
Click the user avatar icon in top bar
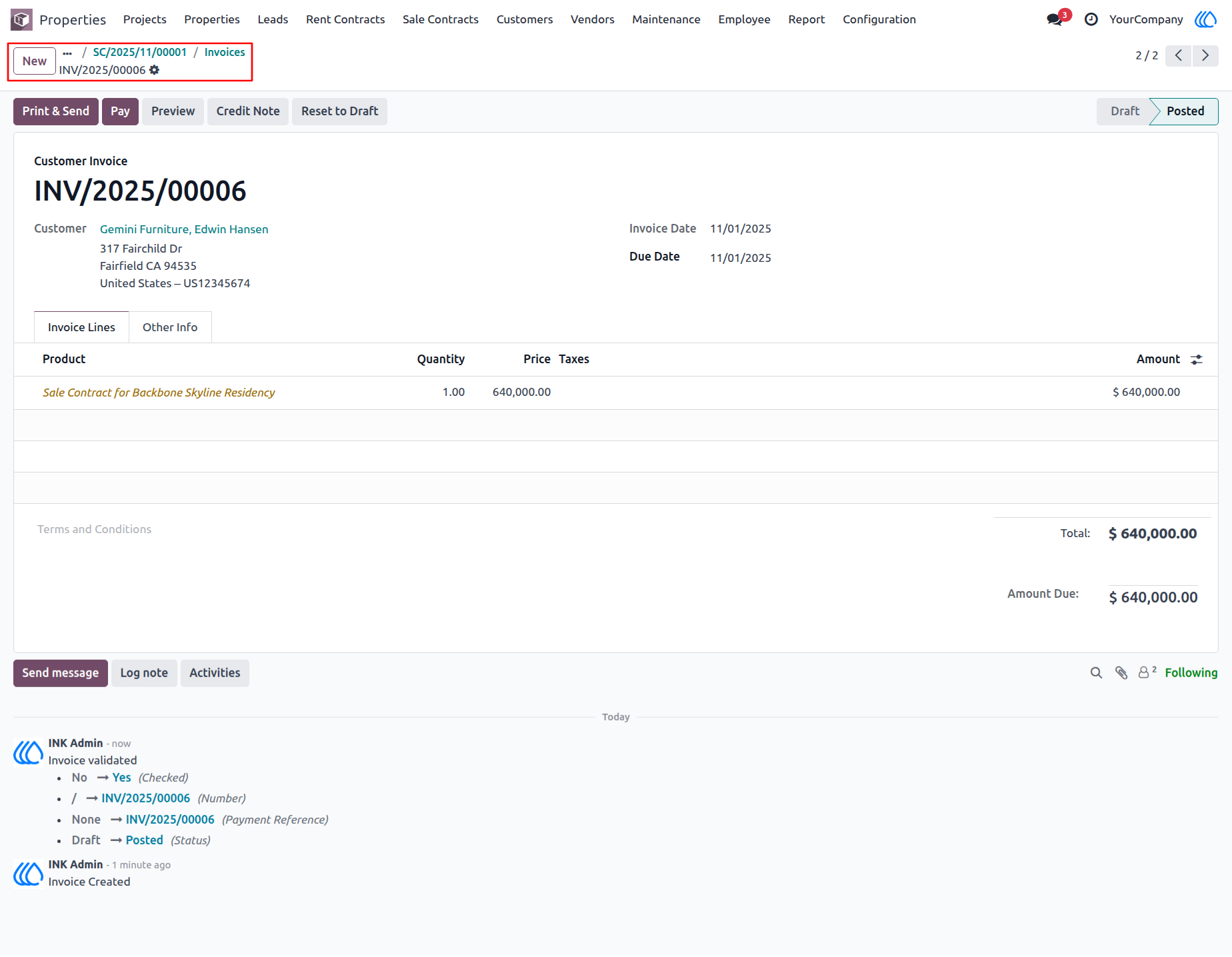(x=1205, y=19)
